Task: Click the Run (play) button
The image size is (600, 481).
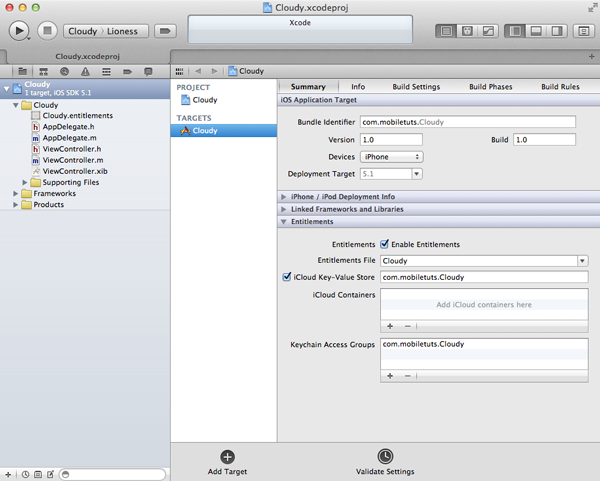Action: (18, 31)
